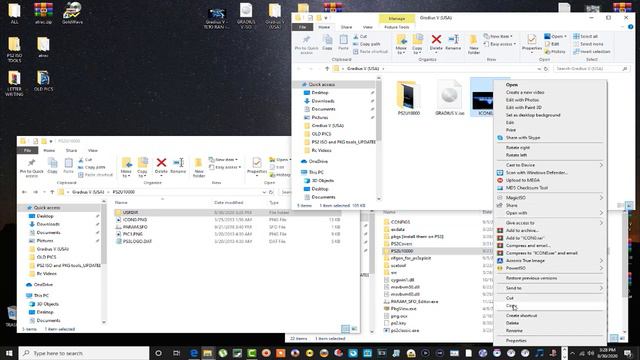Open Microsoft Edge from taskbar
The height and width of the screenshot is (360, 640).
194,353
